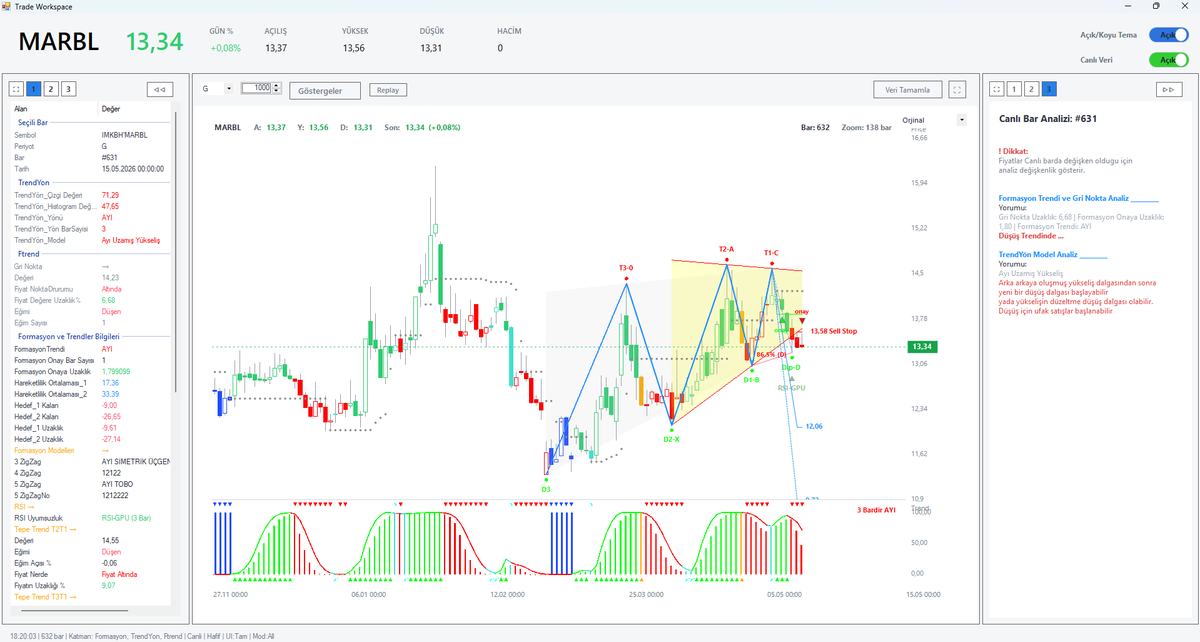Collapse left panel with double-arrow button
The width and height of the screenshot is (1200, 642).
pos(160,89)
